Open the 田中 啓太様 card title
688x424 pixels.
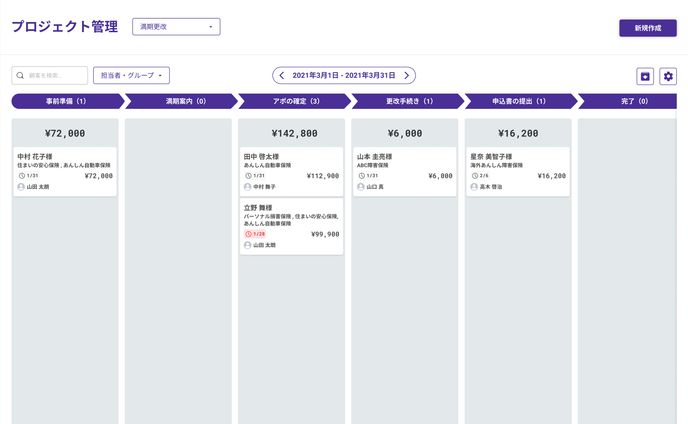tap(262, 156)
